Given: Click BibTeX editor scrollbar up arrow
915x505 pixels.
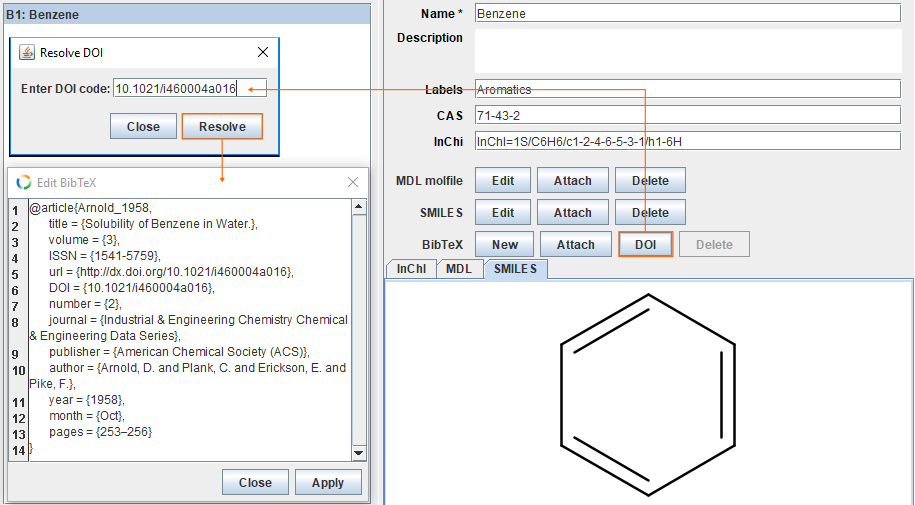Looking at the screenshot, I should pyautogui.click(x=359, y=207).
